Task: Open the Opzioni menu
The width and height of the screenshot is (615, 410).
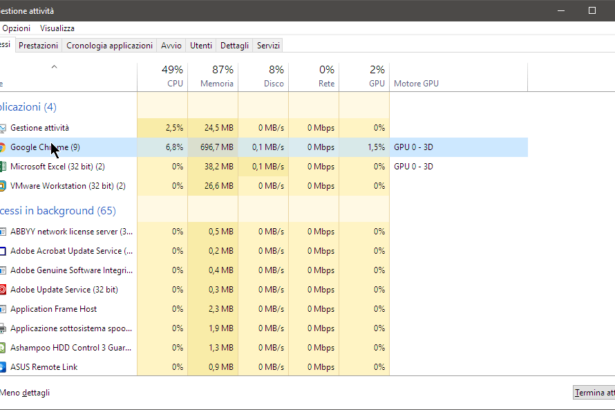Action: pyautogui.click(x=16, y=28)
